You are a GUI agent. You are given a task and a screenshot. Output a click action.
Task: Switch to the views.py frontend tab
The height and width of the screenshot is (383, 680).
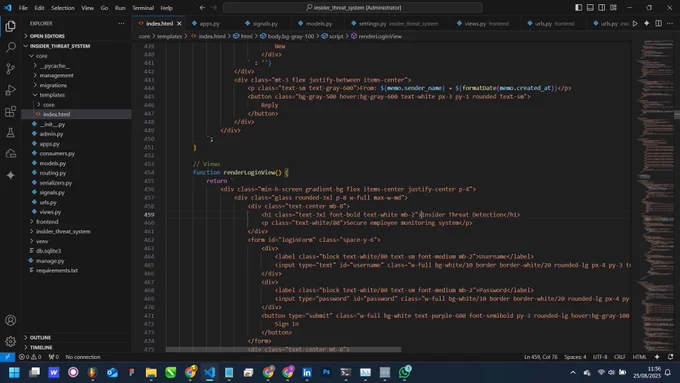(486, 23)
